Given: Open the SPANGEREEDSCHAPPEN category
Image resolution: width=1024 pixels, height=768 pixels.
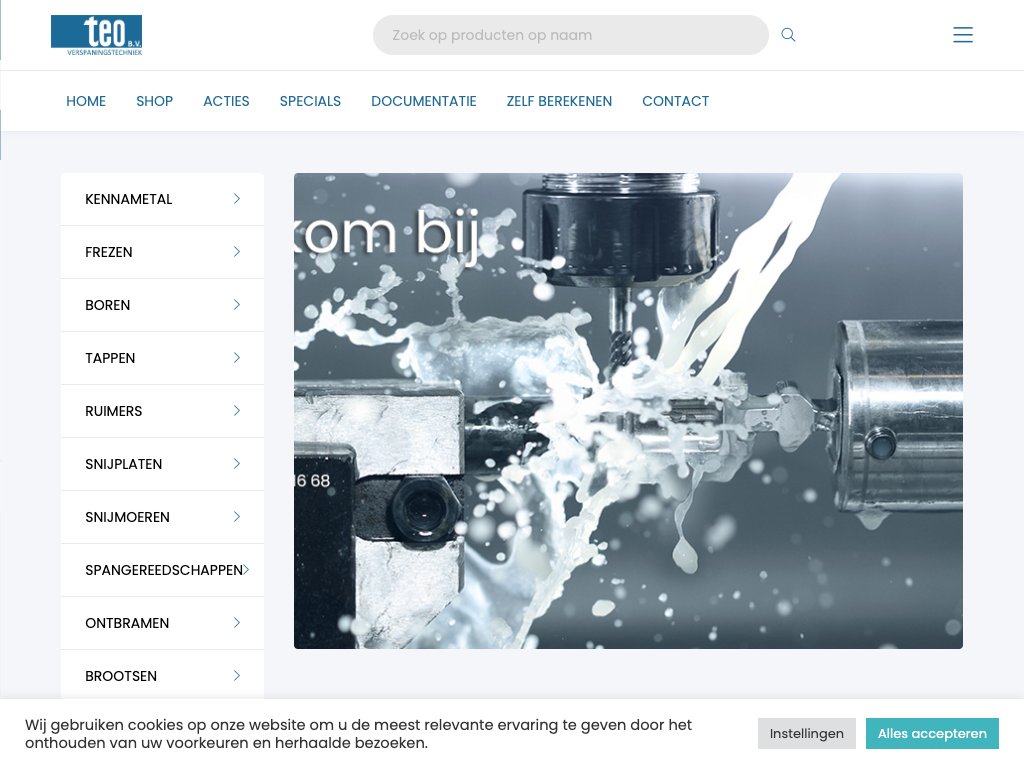Looking at the screenshot, I should [163, 570].
